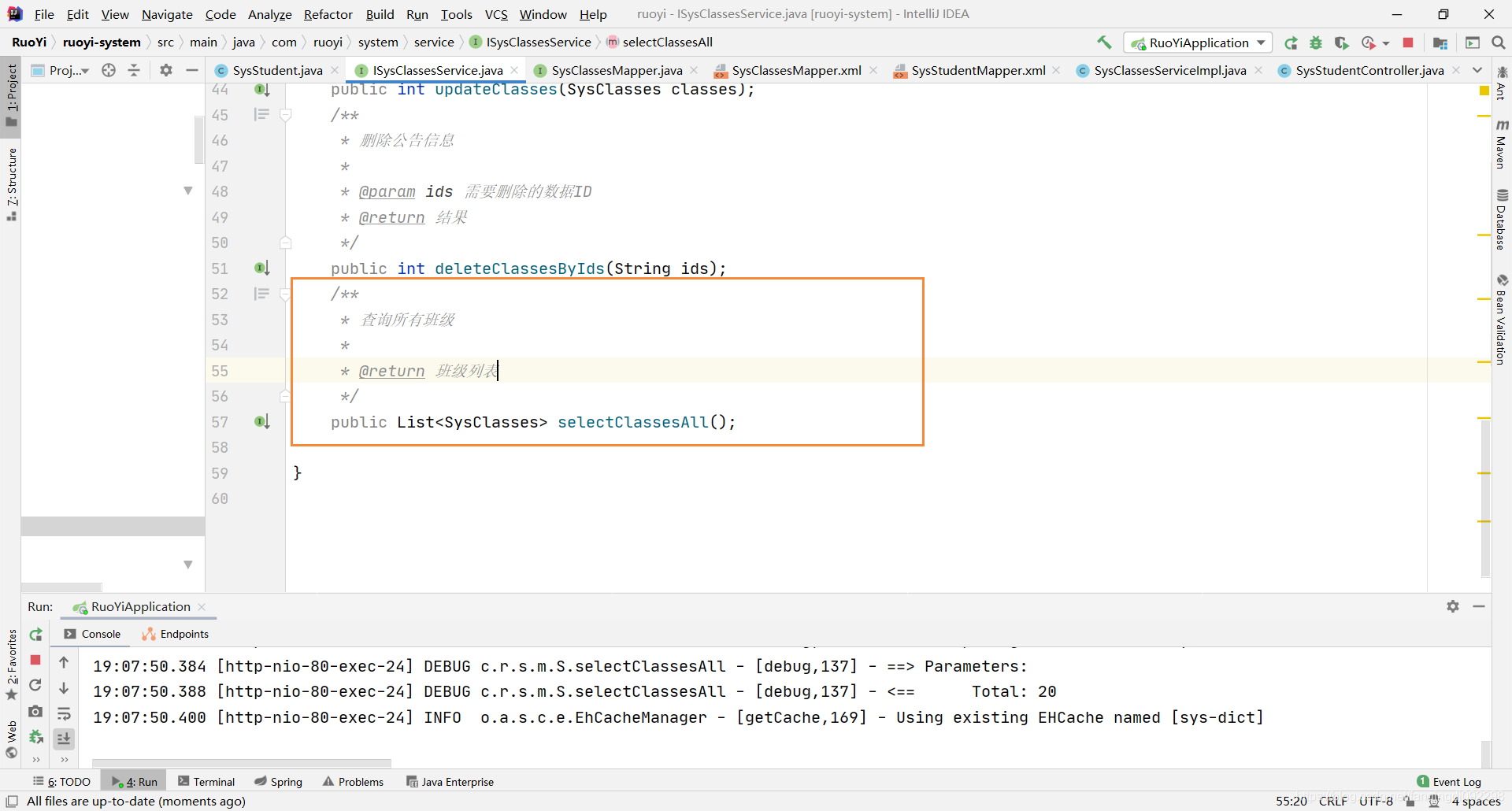Open the Endpoints tab in Run panel

176,634
